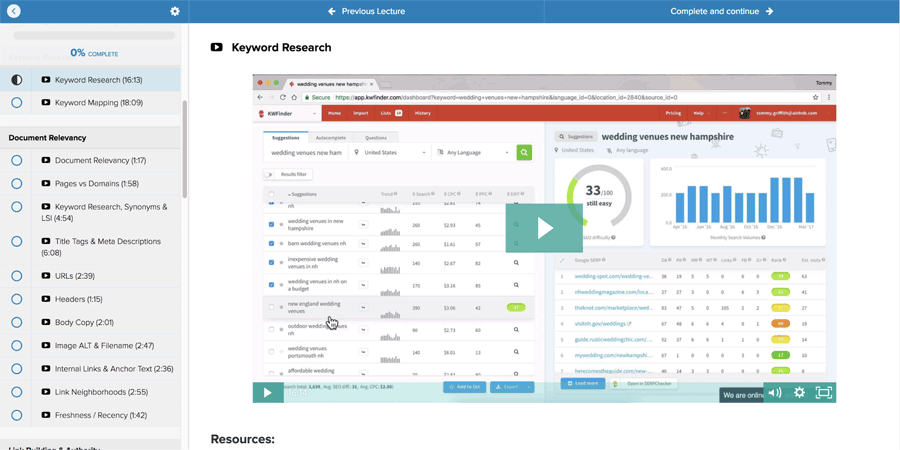Click left arrow icon in Previous Lecture
Image resolution: width=900 pixels, height=450 pixels.
(332, 11)
